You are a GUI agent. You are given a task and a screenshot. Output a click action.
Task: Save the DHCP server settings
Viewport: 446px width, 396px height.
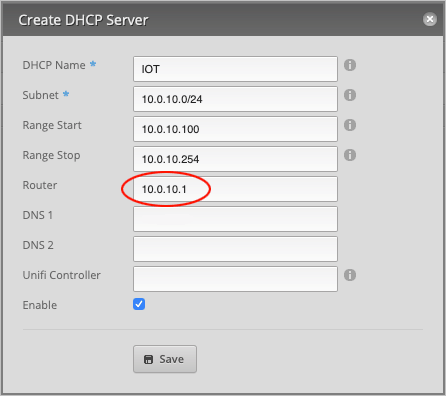click(x=165, y=359)
